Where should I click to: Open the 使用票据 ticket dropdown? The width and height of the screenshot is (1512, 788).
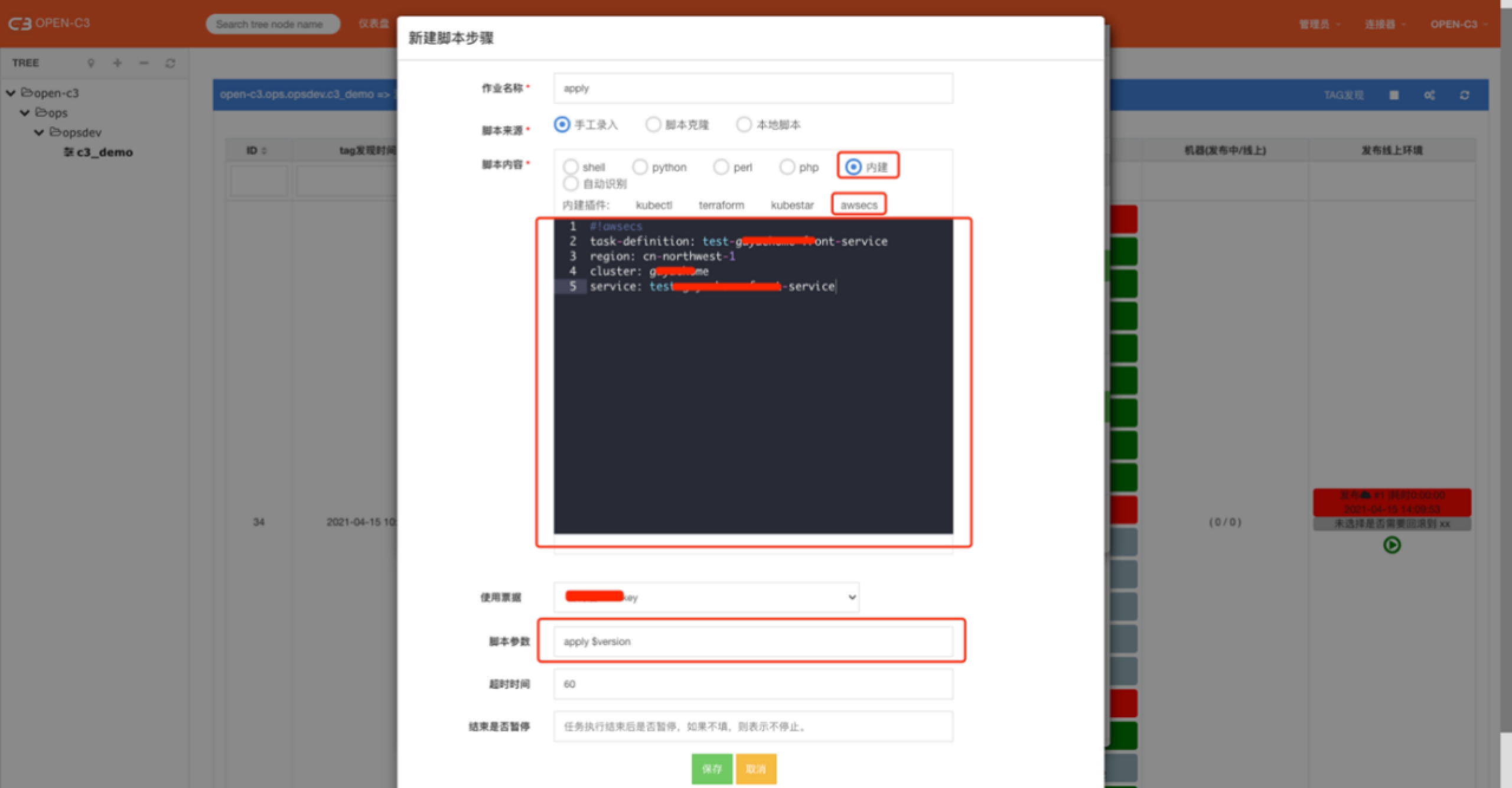pyautogui.click(x=706, y=597)
